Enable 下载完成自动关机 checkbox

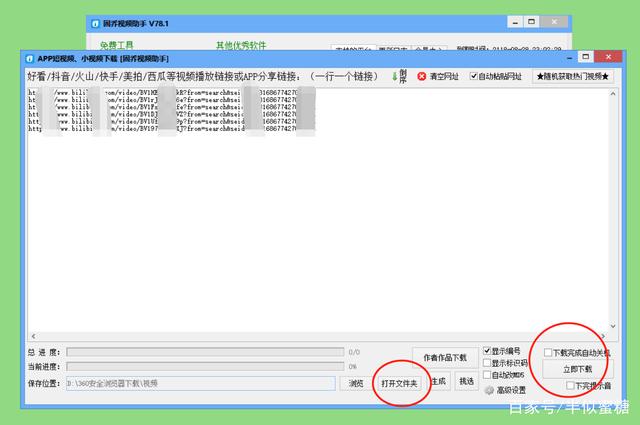coord(548,352)
